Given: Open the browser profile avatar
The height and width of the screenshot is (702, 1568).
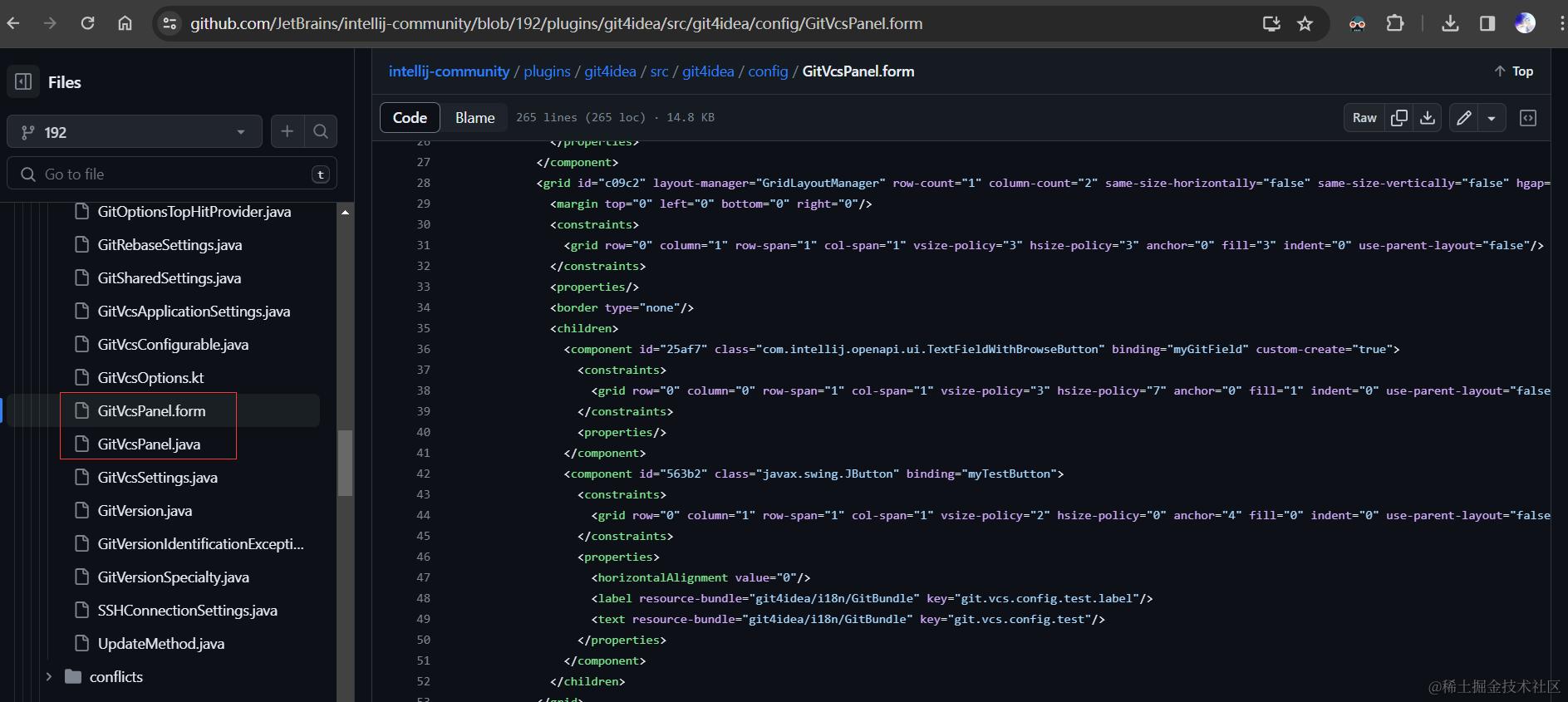Looking at the screenshot, I should 1525,23.
